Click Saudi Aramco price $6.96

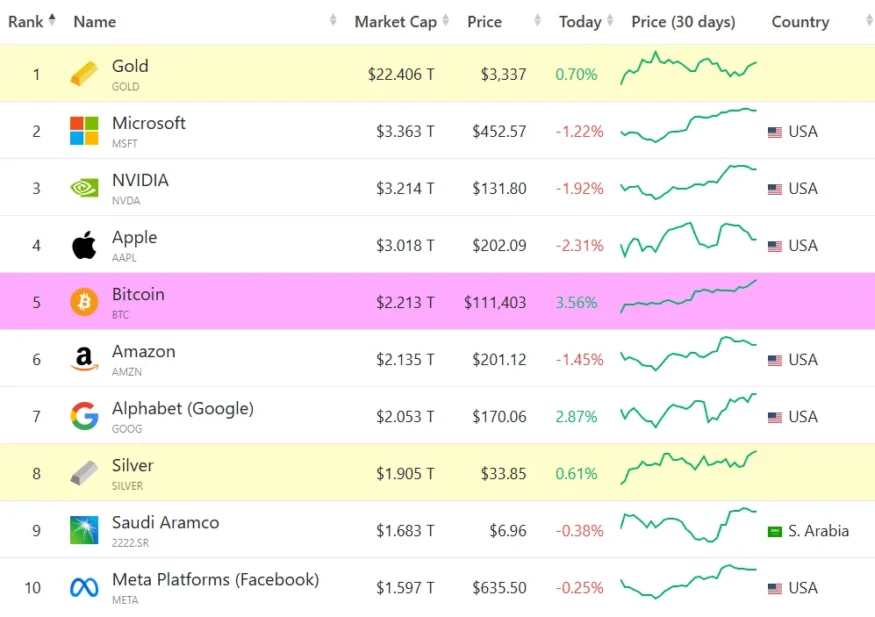click(x=508, y=531)
